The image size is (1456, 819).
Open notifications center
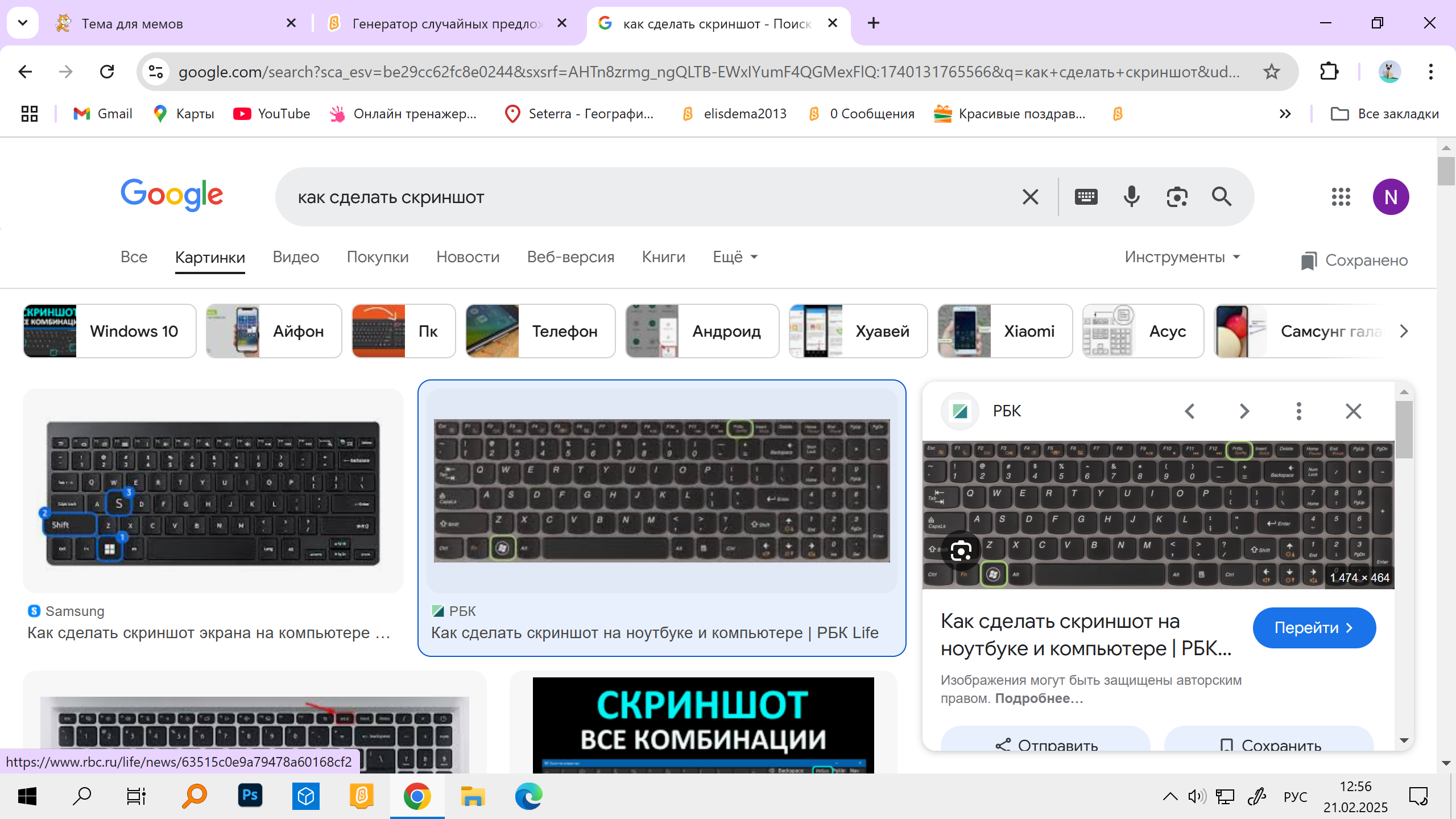click(1418, 796)
